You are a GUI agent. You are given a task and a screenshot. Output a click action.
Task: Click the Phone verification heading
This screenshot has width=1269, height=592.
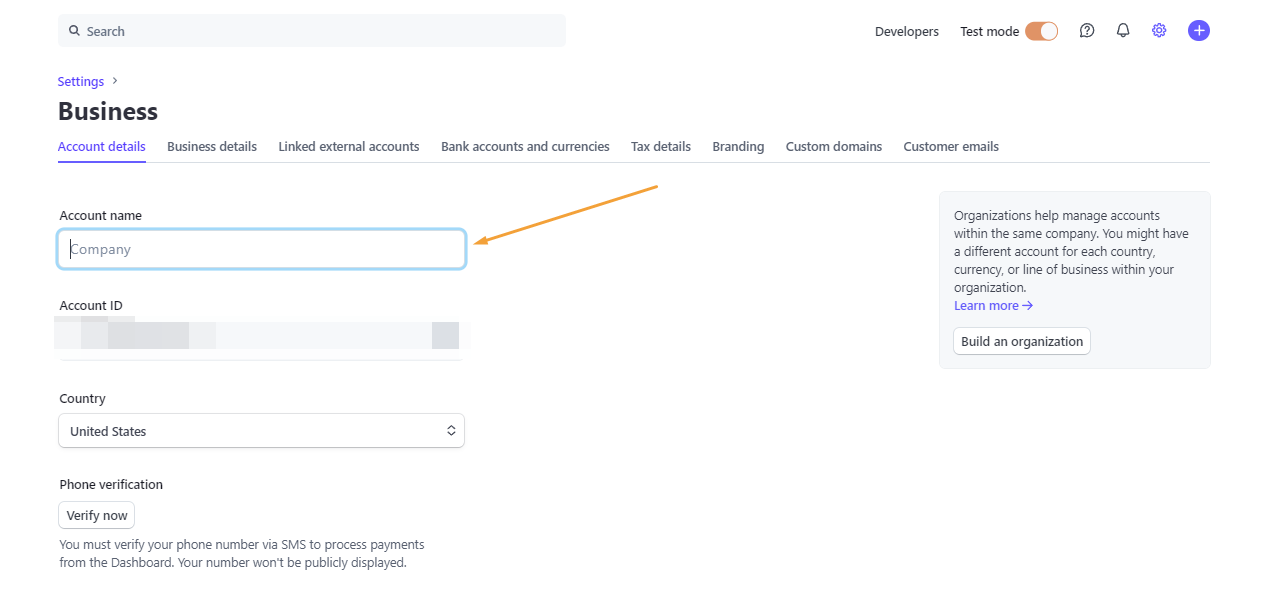(111, 484)
